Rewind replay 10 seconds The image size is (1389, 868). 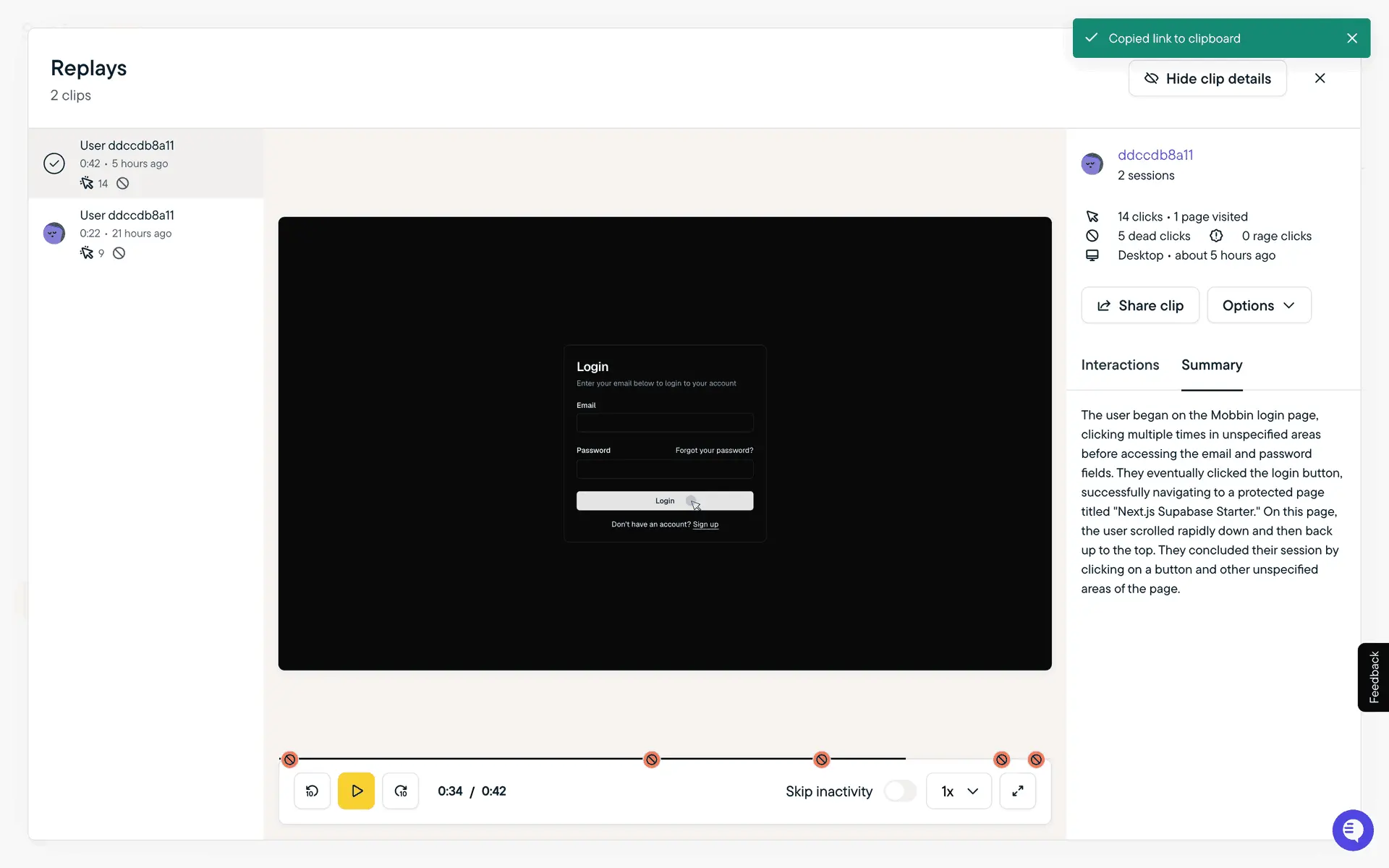pyautogui.click(x=312, y=791)
